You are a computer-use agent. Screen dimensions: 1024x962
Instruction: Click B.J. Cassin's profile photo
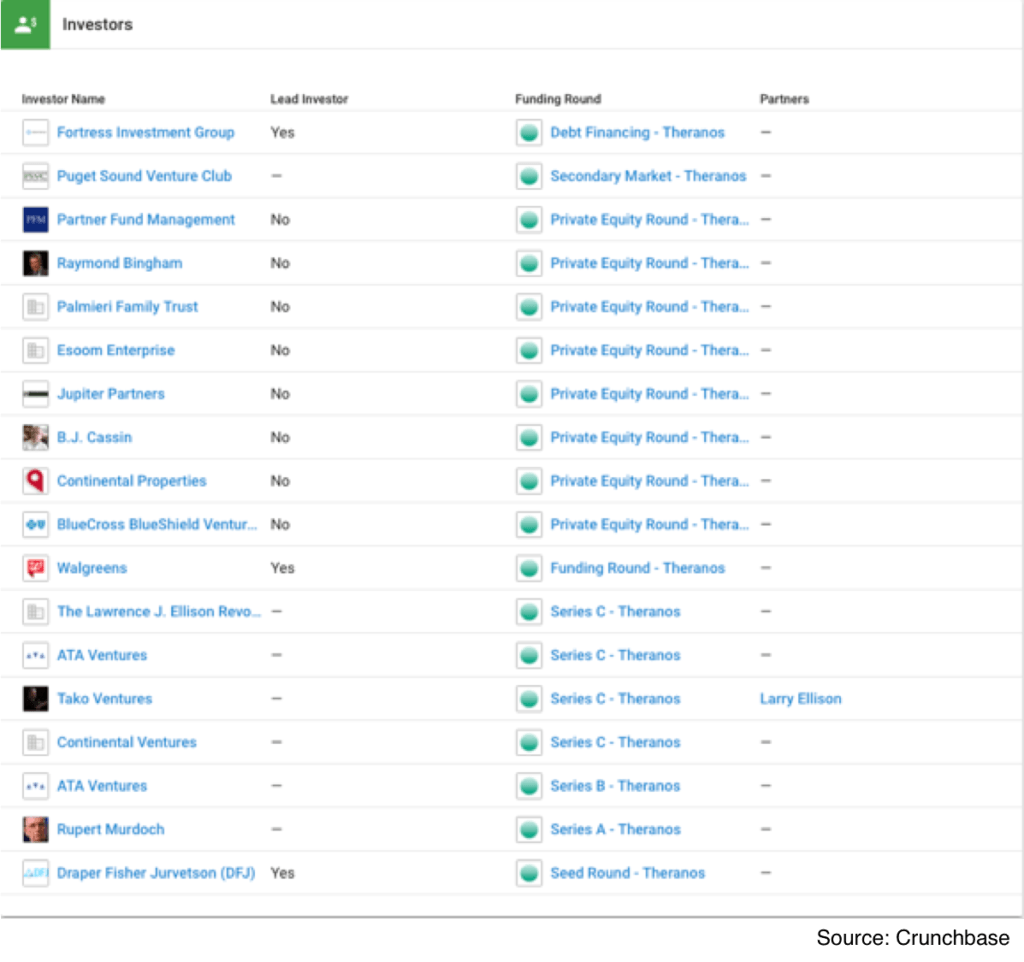click(35, 438)
